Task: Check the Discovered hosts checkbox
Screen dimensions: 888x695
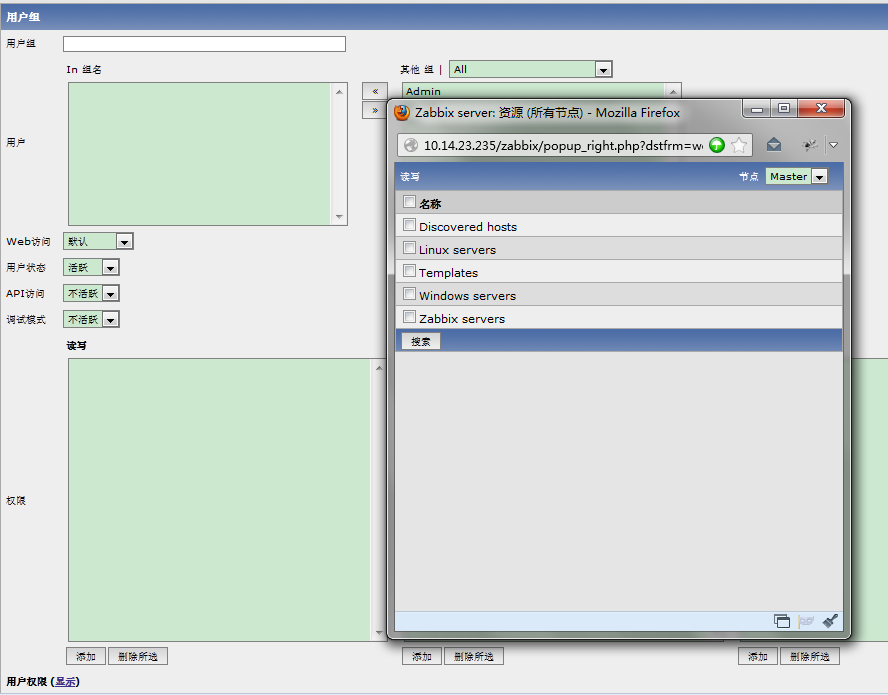Action: 409,225
